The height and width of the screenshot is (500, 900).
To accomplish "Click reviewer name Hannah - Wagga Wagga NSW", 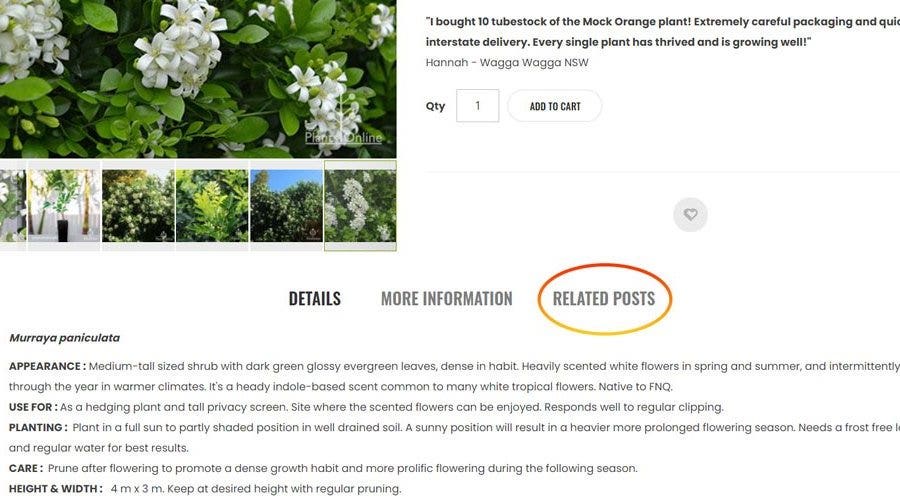I will point(507,63).
